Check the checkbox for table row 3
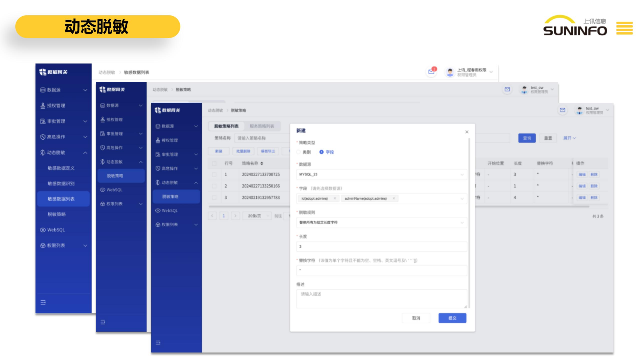This screenshot has width=640, height=360. (214, 197)
